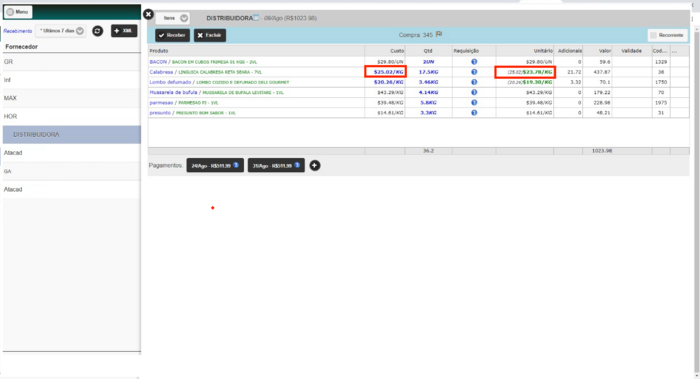This screenshot has height=379, width=700.
Task: Sort by the Qtd column header
Action: click(429, 51)
